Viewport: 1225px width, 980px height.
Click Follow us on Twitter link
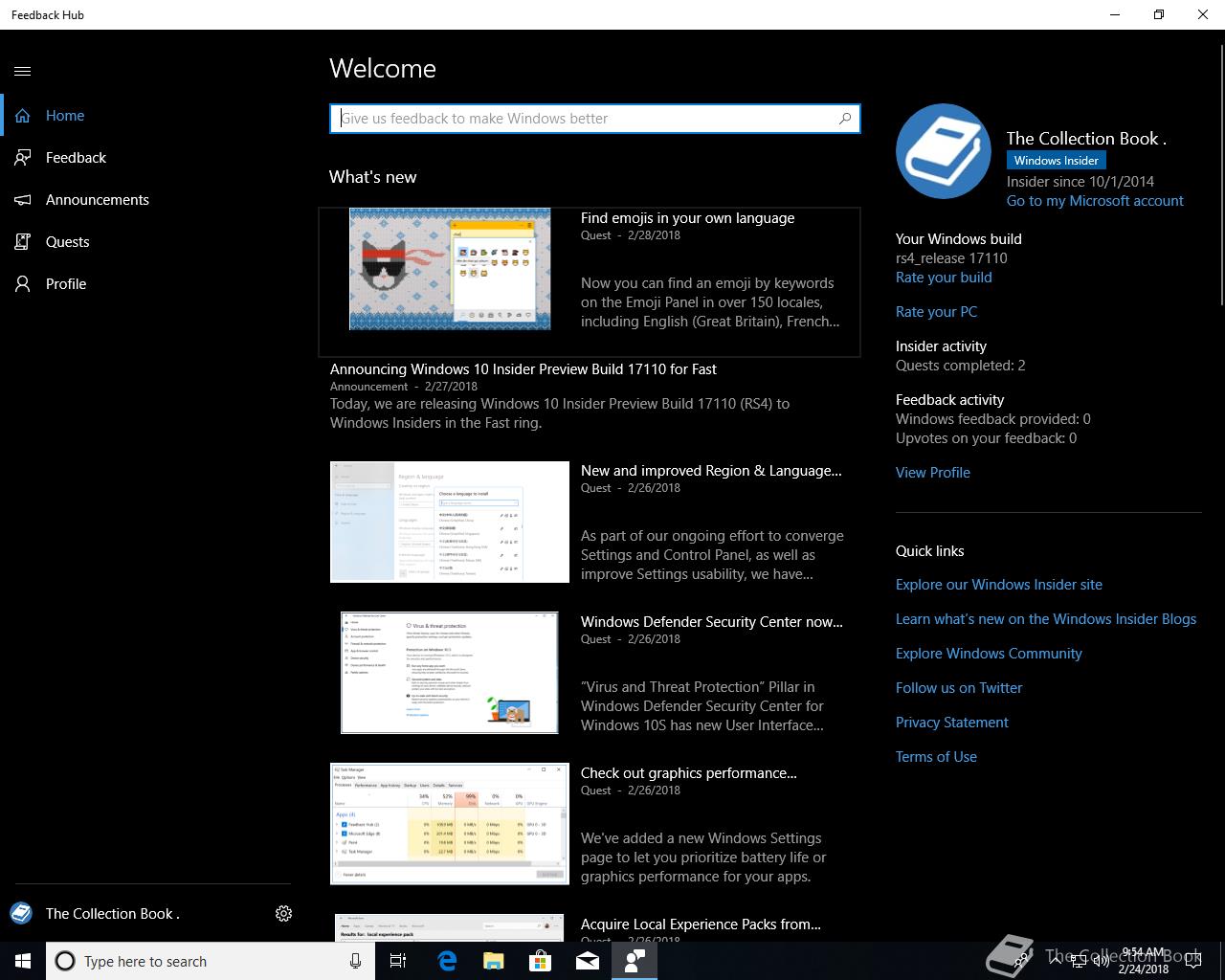click(959, 688)
